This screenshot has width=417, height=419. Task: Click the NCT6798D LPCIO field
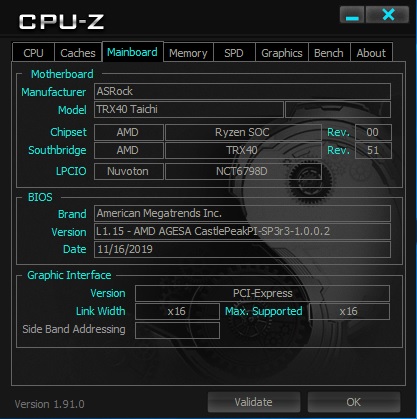243,171
